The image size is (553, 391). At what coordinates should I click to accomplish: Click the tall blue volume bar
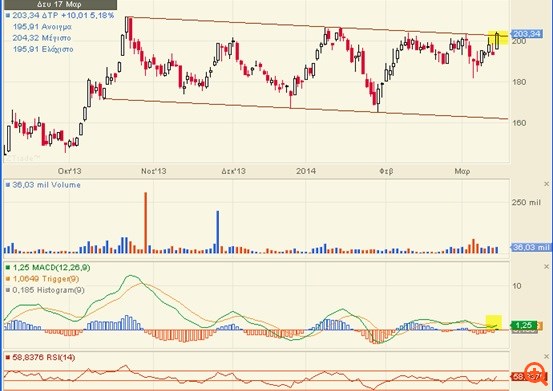[218, 232]
